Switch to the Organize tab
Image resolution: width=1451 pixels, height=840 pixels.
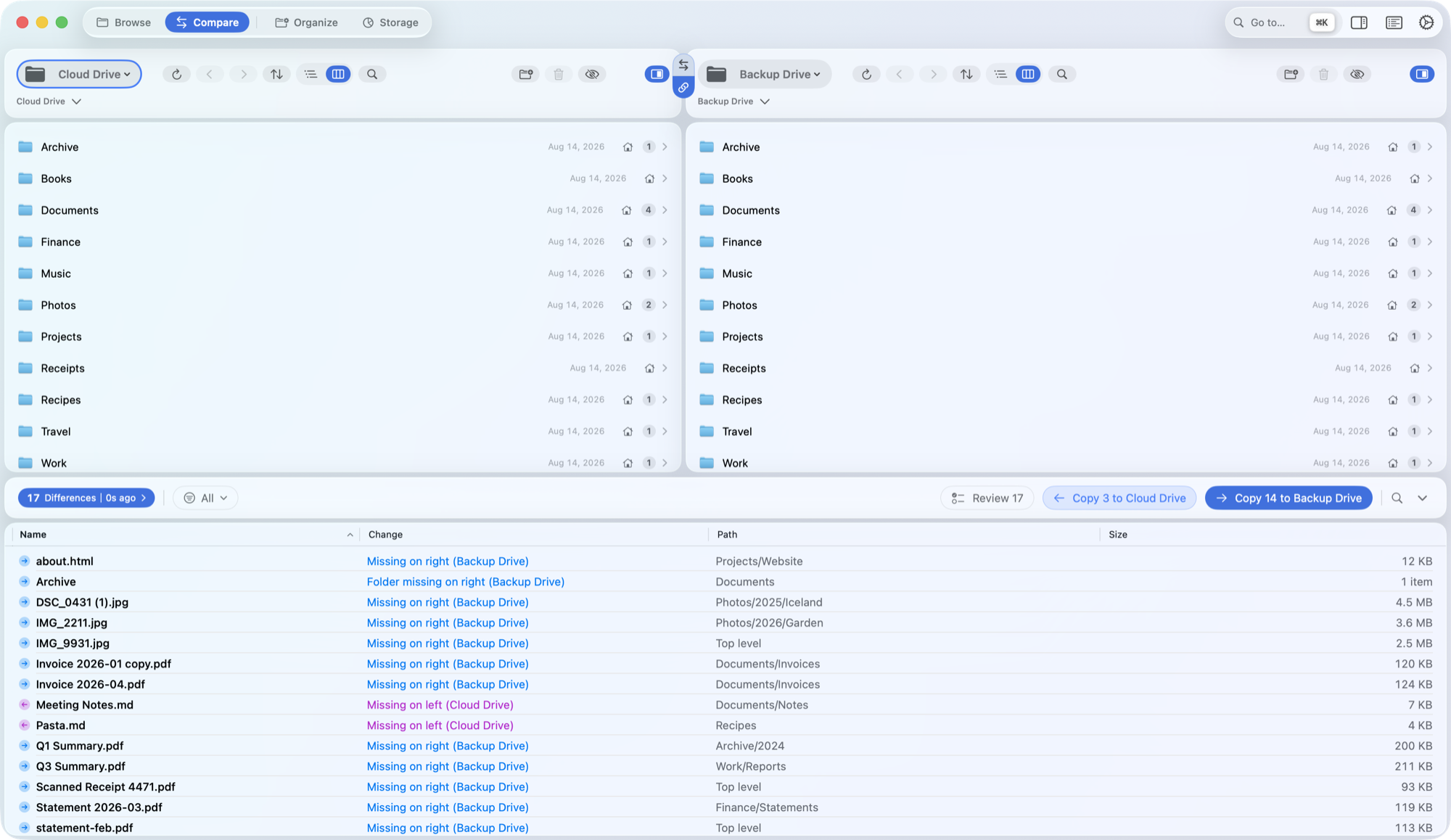coord(307,22)
